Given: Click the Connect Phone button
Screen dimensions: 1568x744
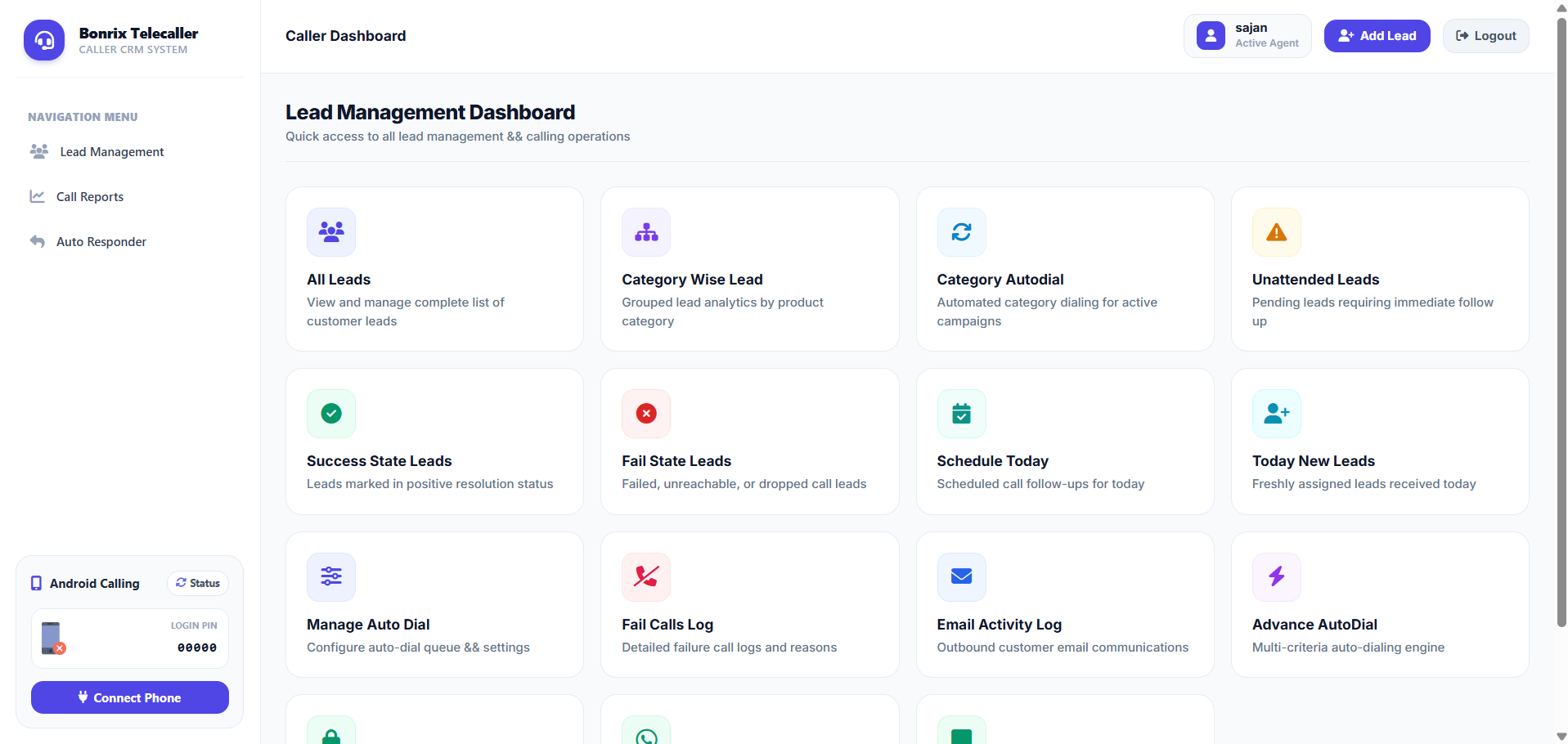Looking at the screenshot, I should pos(130,697).
